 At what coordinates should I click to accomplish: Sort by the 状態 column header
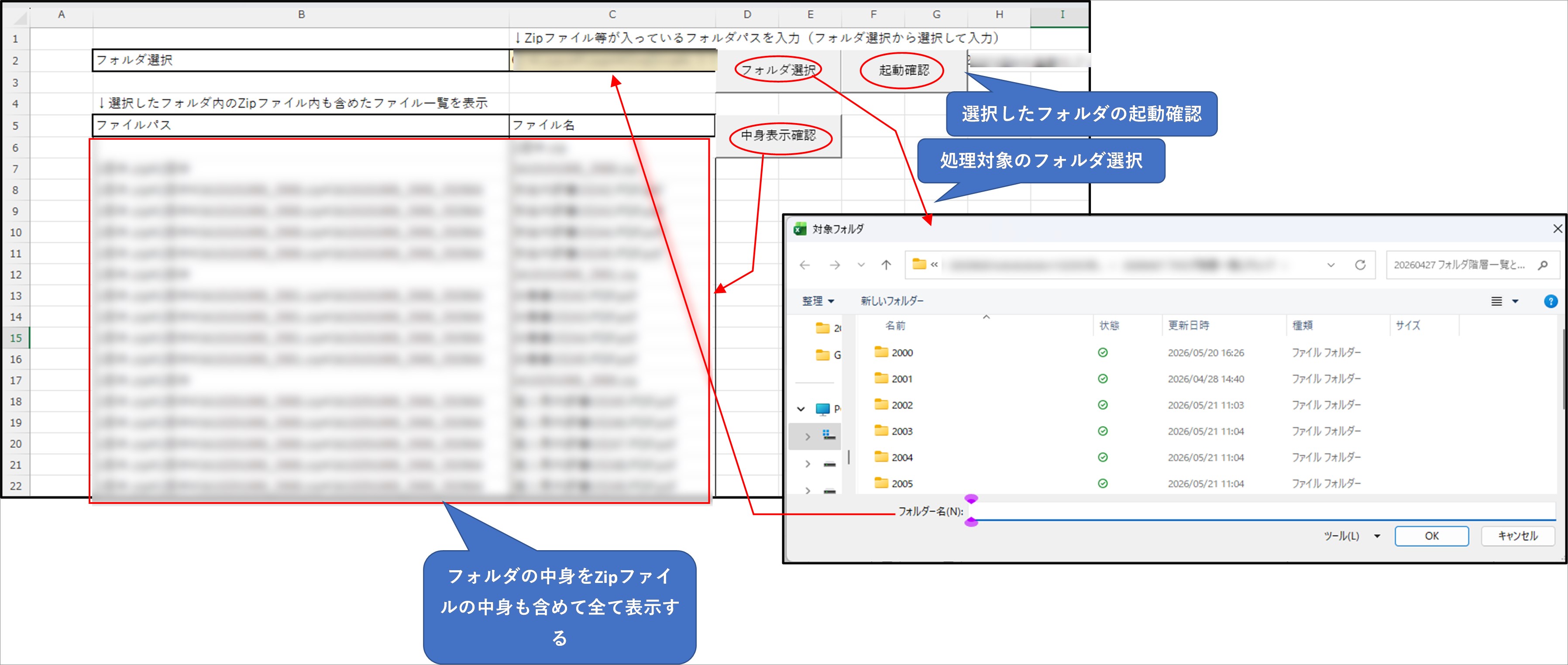pos(1109,325)
